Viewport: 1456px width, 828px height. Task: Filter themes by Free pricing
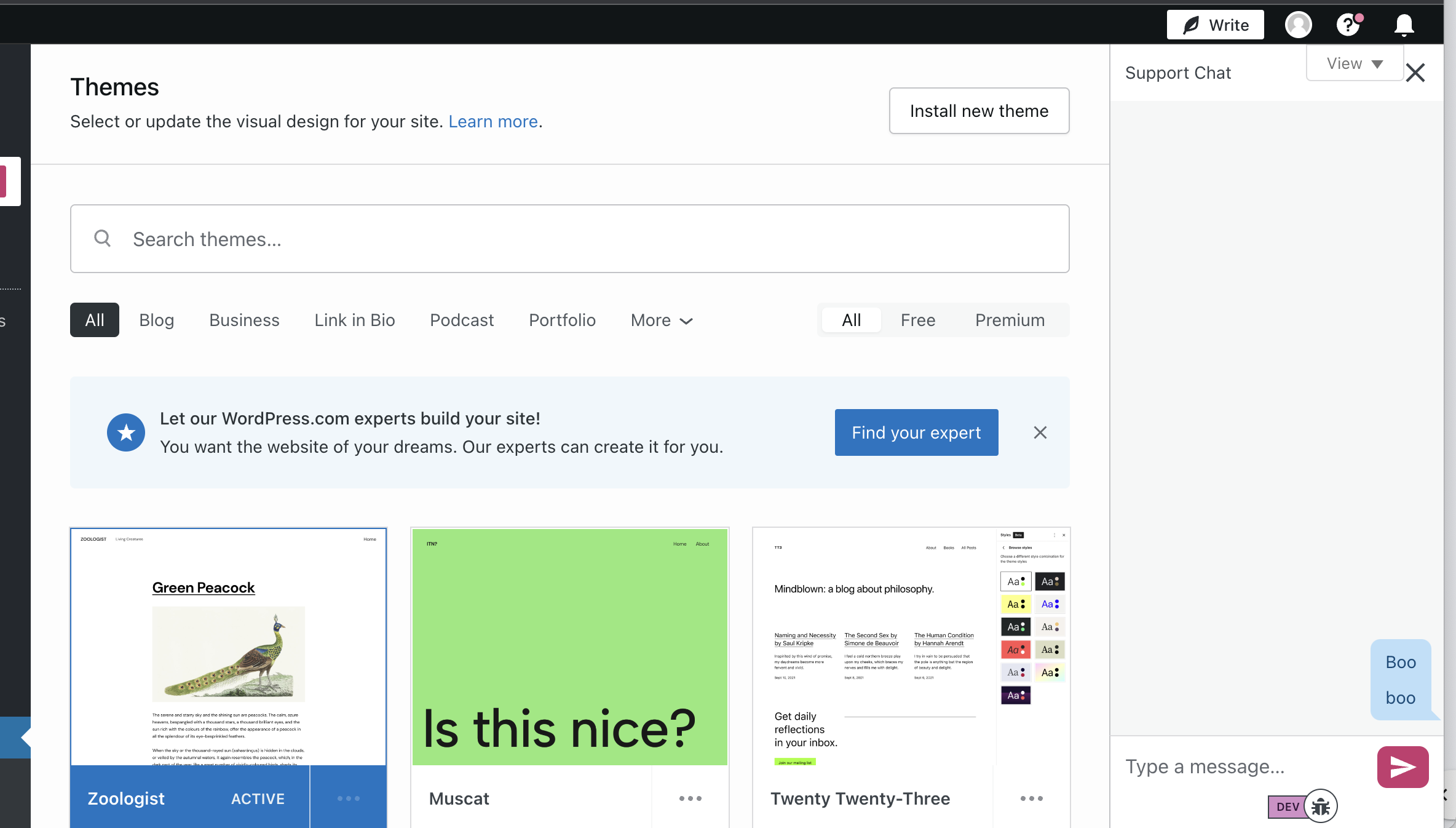917,320
